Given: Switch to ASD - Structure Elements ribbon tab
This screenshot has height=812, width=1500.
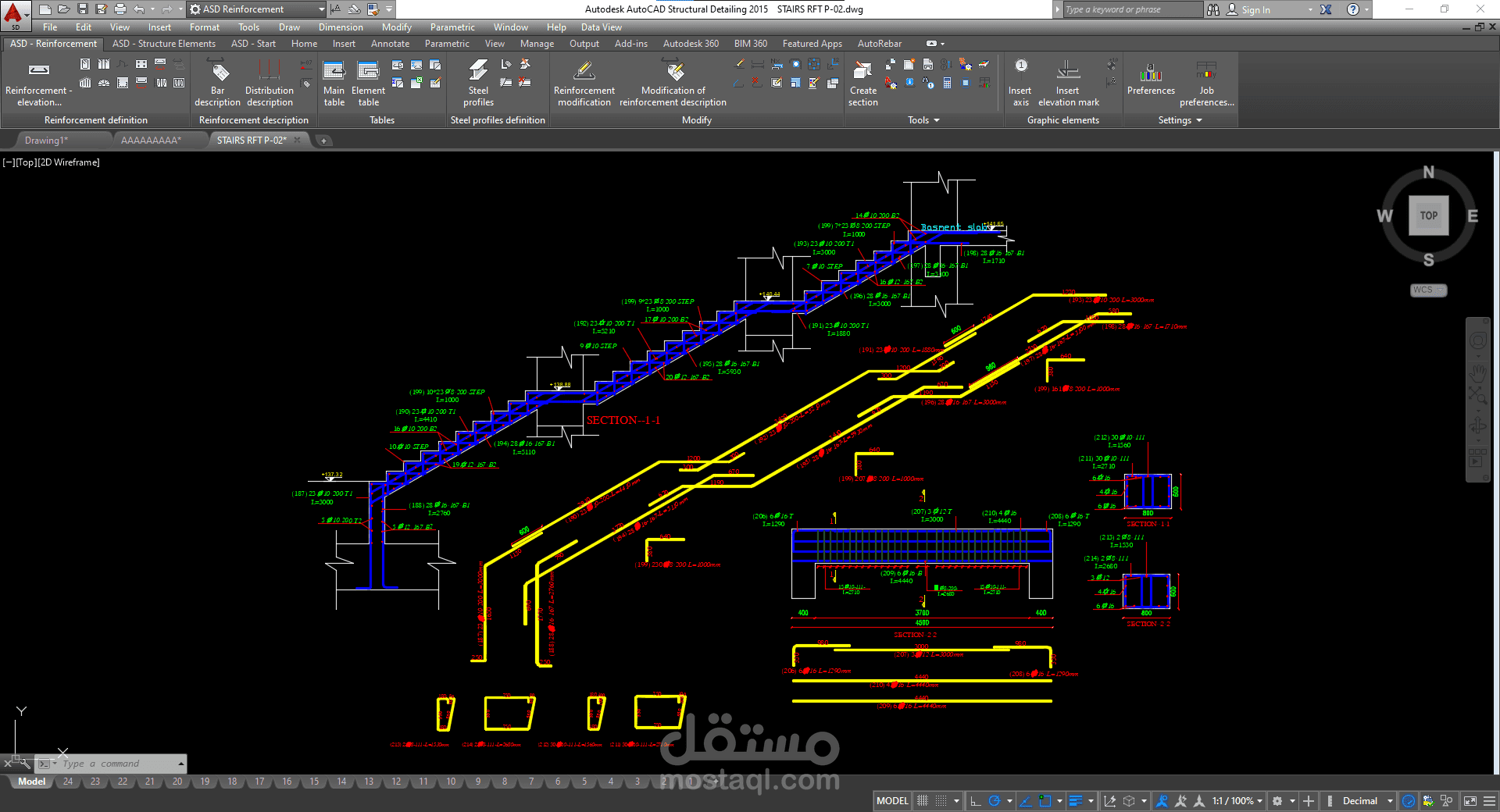Looking at the screenshot, I should coord(164,44).
